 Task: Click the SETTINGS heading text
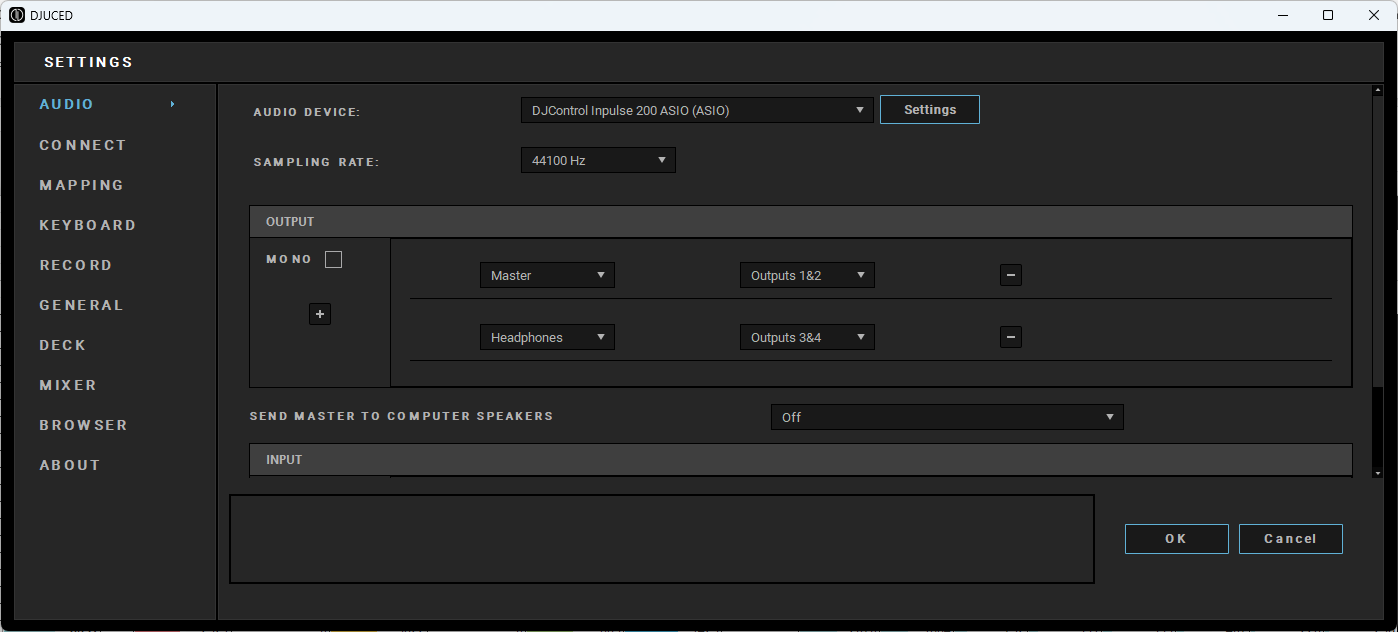88,62
